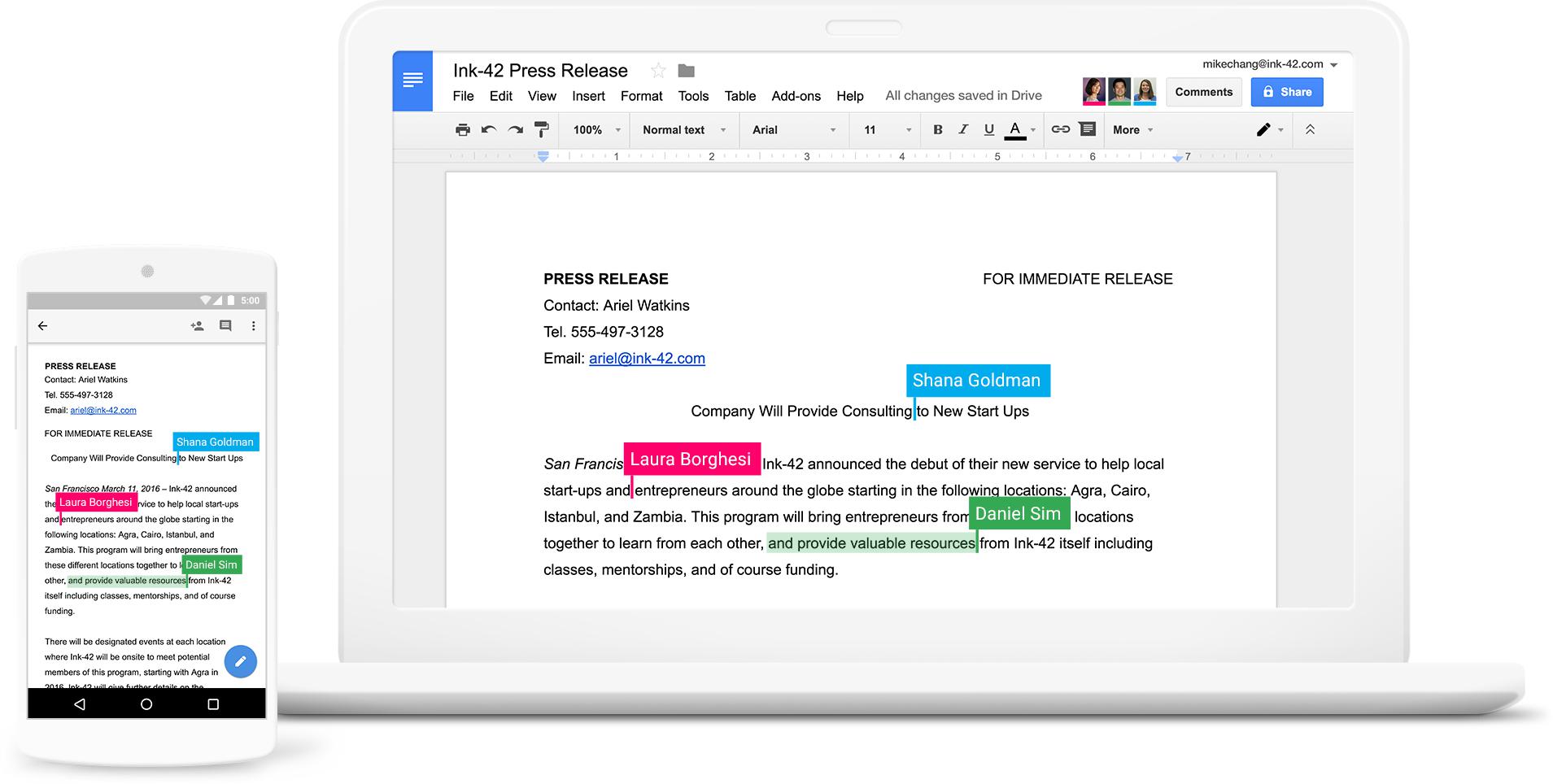The width and height of the screenshot is (1553, 784).
Task: Tap the phone's floating pencil edit button
Action: pos(240,662)
